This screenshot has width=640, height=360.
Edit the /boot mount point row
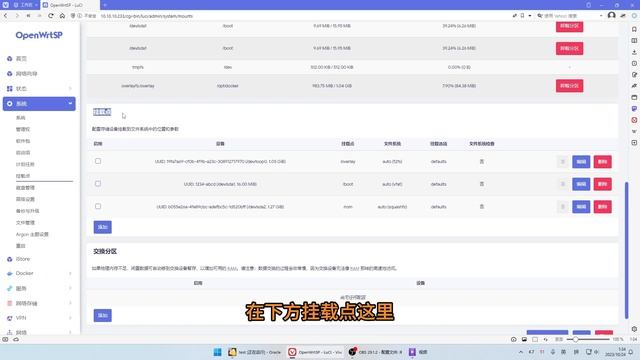click(x=581, y=184)
